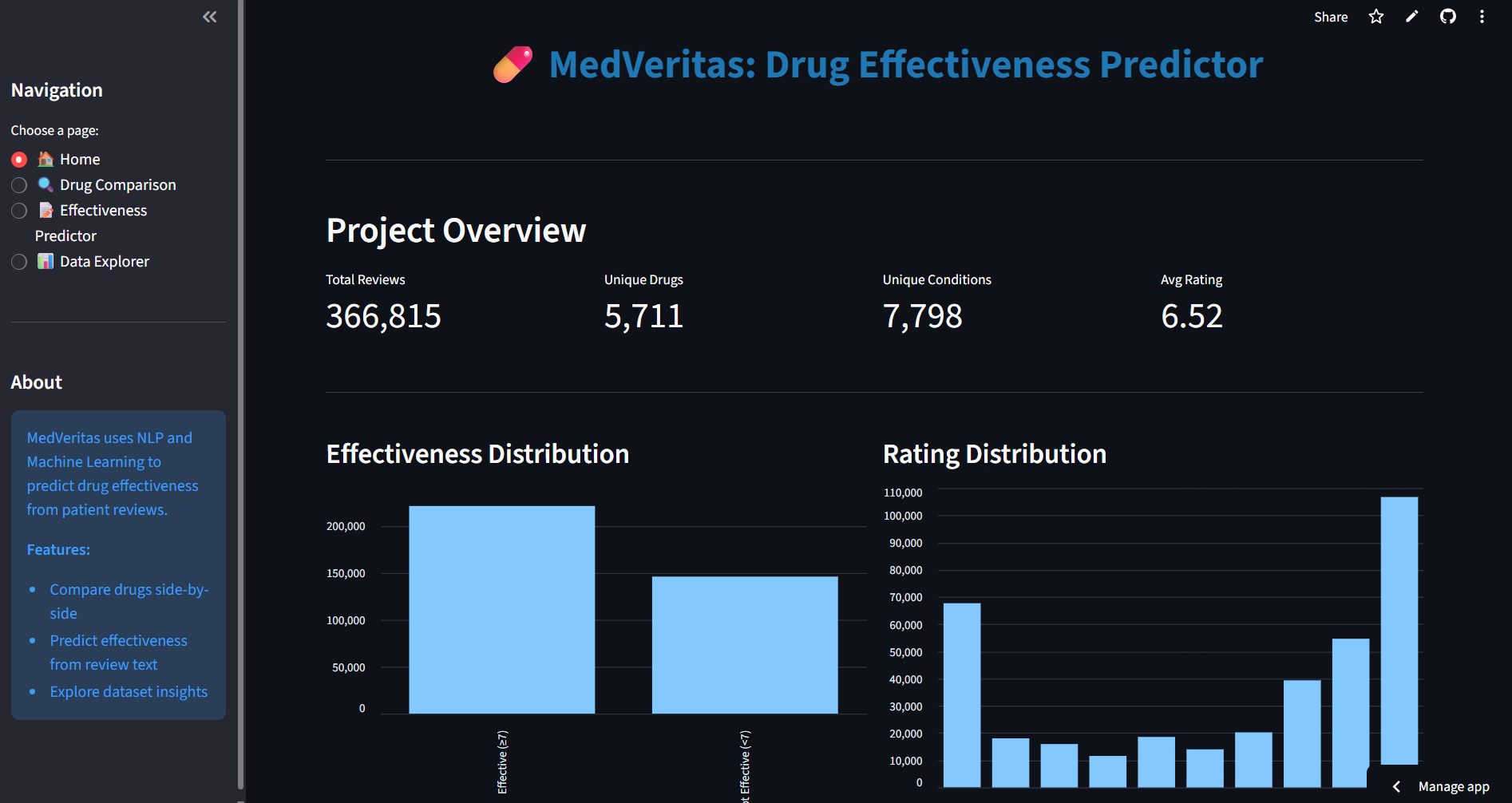This screenshot has height=803, width=1512.
Task: Click the document icon beside Effectiveness Predictor
Action: (x=46, y=210)
